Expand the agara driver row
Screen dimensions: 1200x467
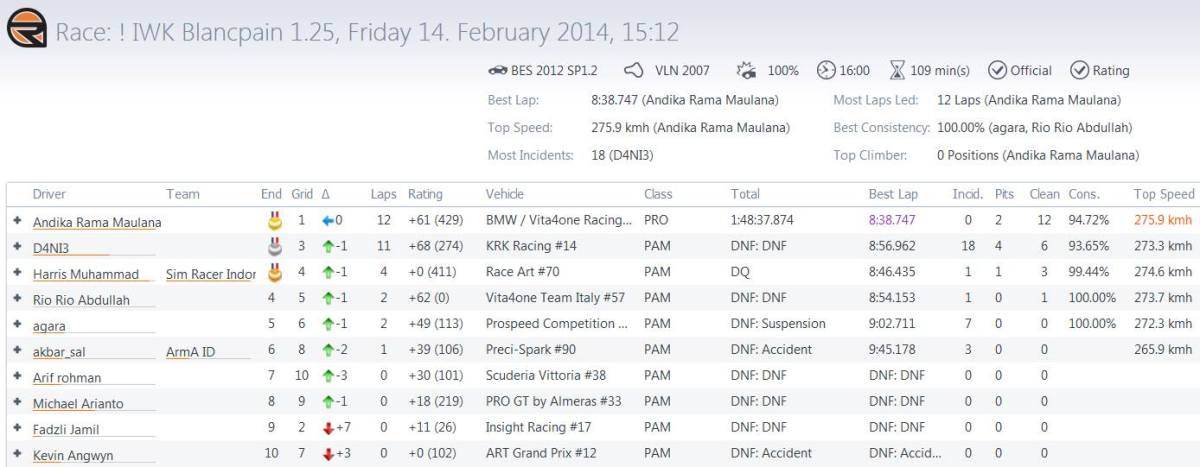click(x=17, y=325)
